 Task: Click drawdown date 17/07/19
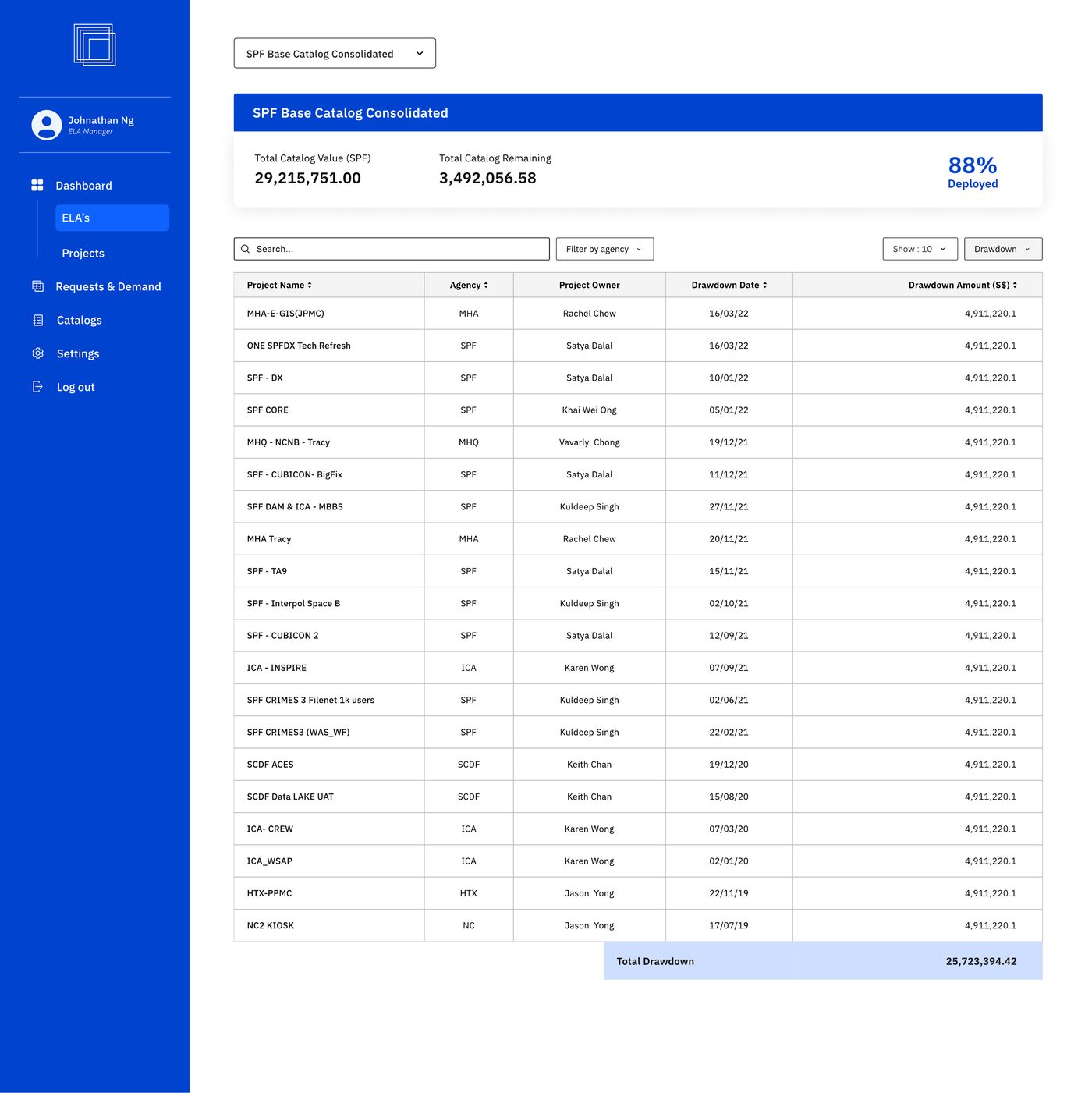[729, 926]
